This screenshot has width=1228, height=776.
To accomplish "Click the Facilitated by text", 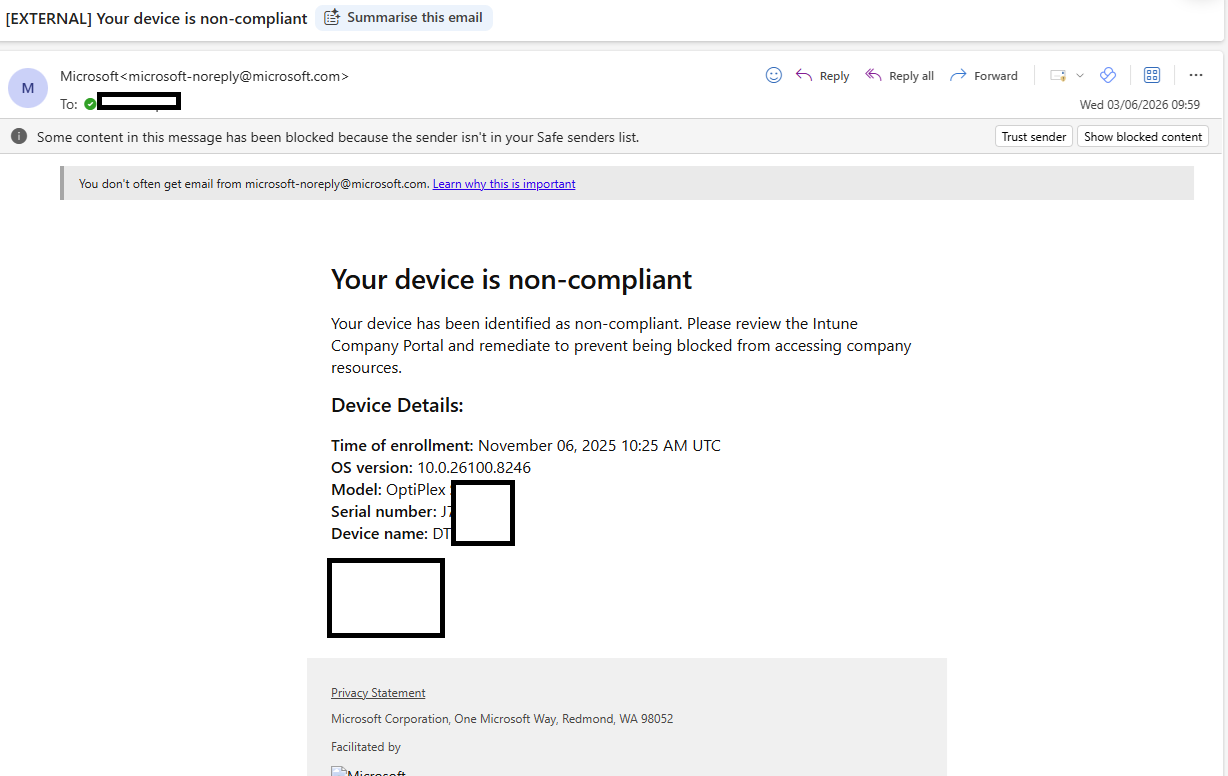I will 366,747.
